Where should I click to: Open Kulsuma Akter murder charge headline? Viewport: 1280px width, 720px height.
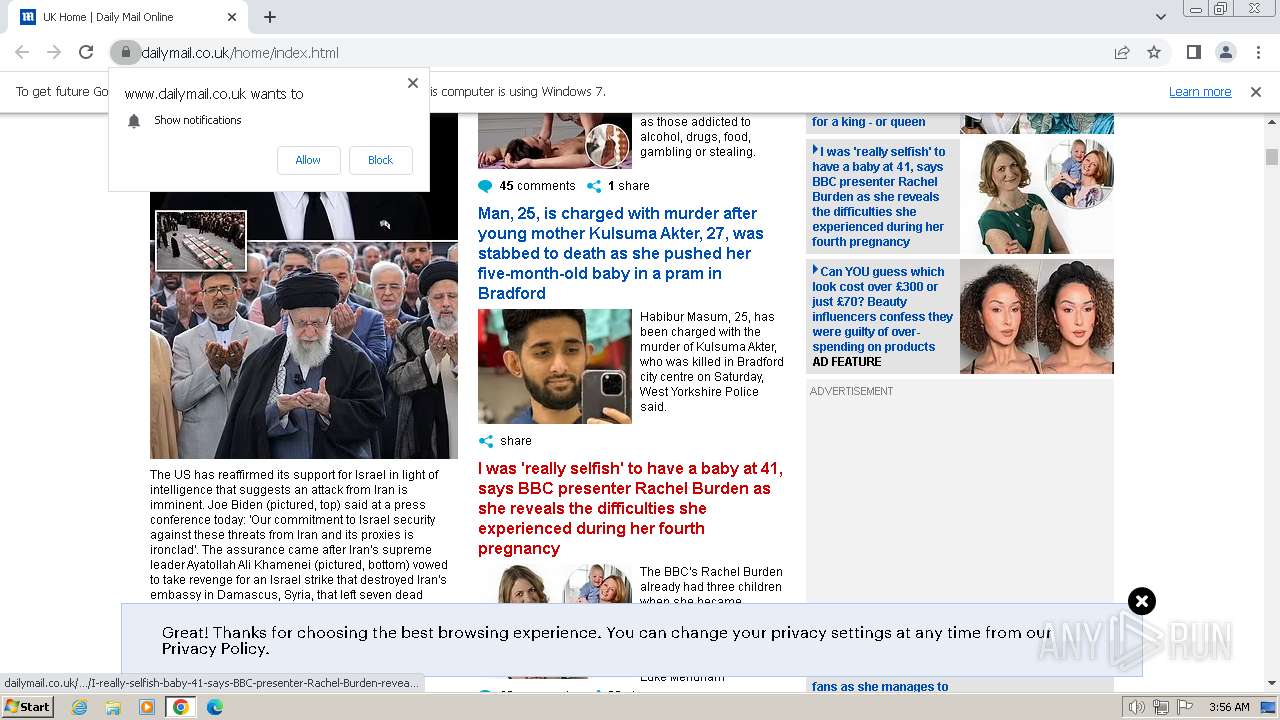click(x=620, y=253)
